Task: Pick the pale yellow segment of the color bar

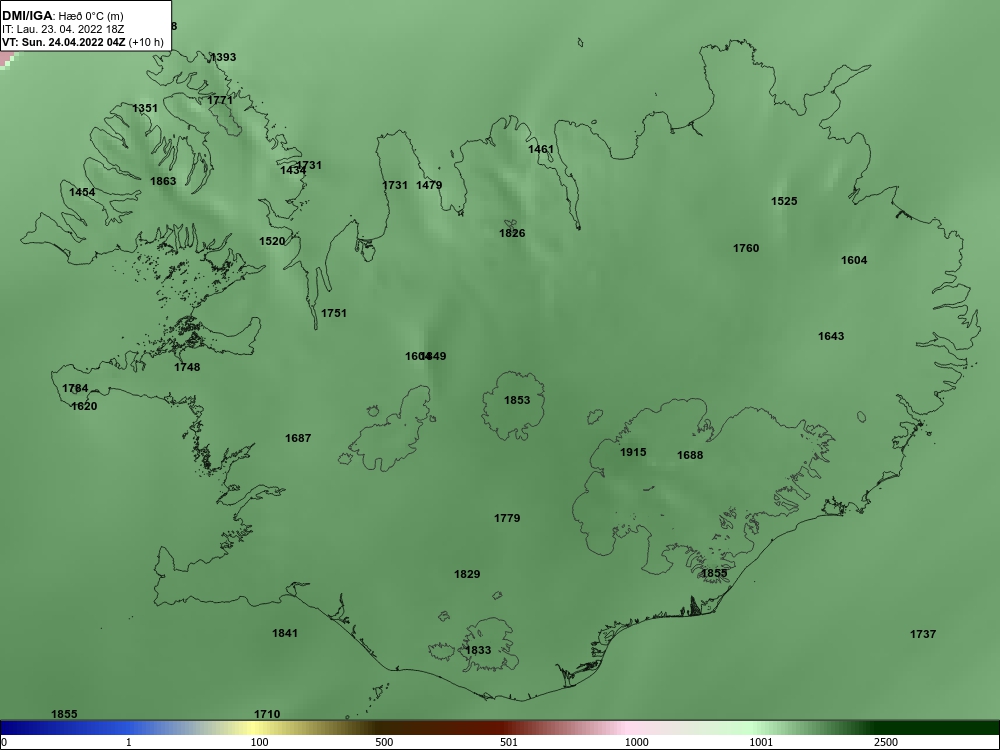Action: click(255, 728)
